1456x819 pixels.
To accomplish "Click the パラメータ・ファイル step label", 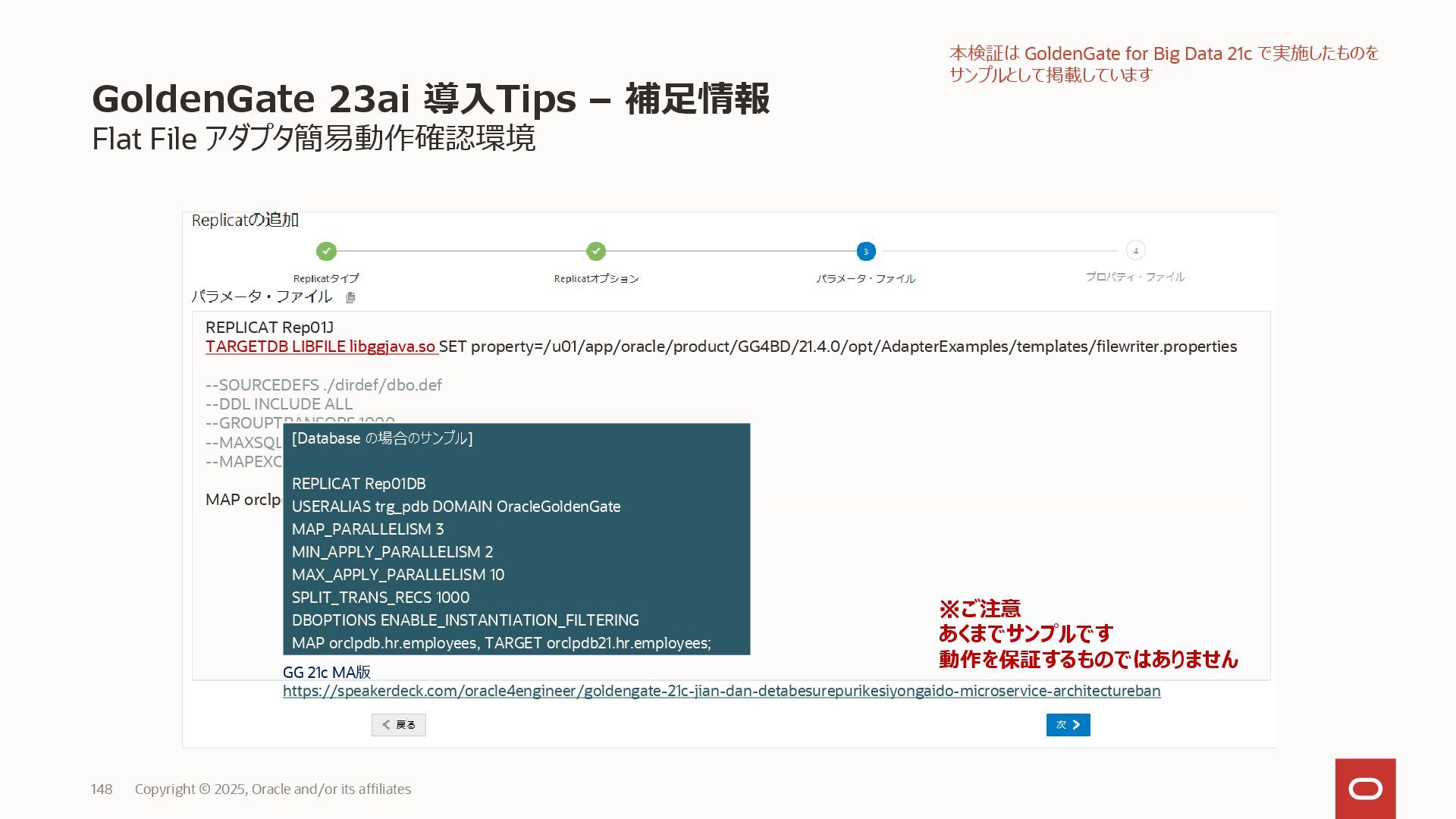I will tap(866, 278).
